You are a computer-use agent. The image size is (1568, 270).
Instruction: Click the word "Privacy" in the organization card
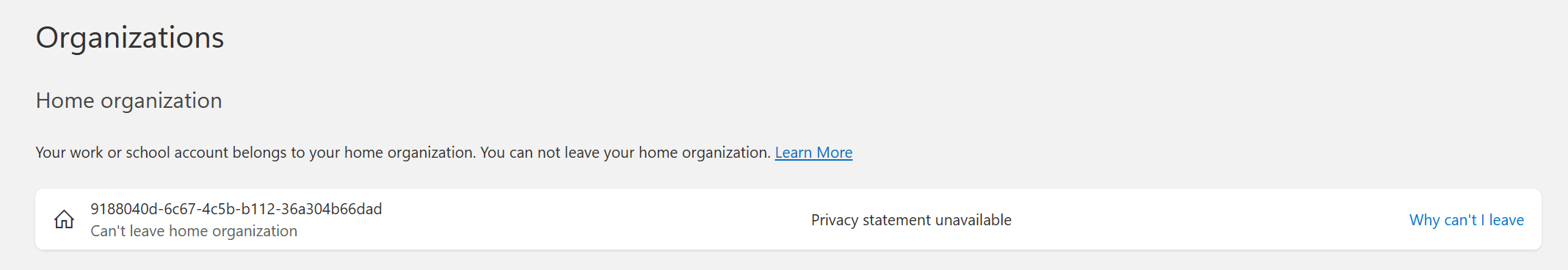tap(835, 220)
